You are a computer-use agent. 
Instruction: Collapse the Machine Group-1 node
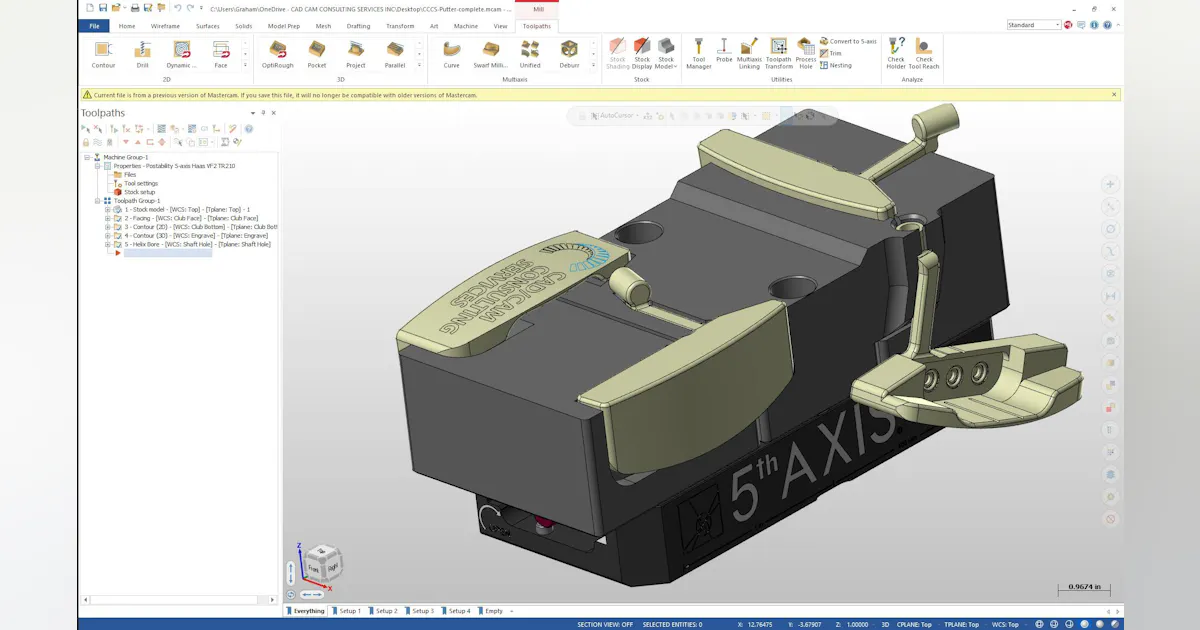pos(88,157)
